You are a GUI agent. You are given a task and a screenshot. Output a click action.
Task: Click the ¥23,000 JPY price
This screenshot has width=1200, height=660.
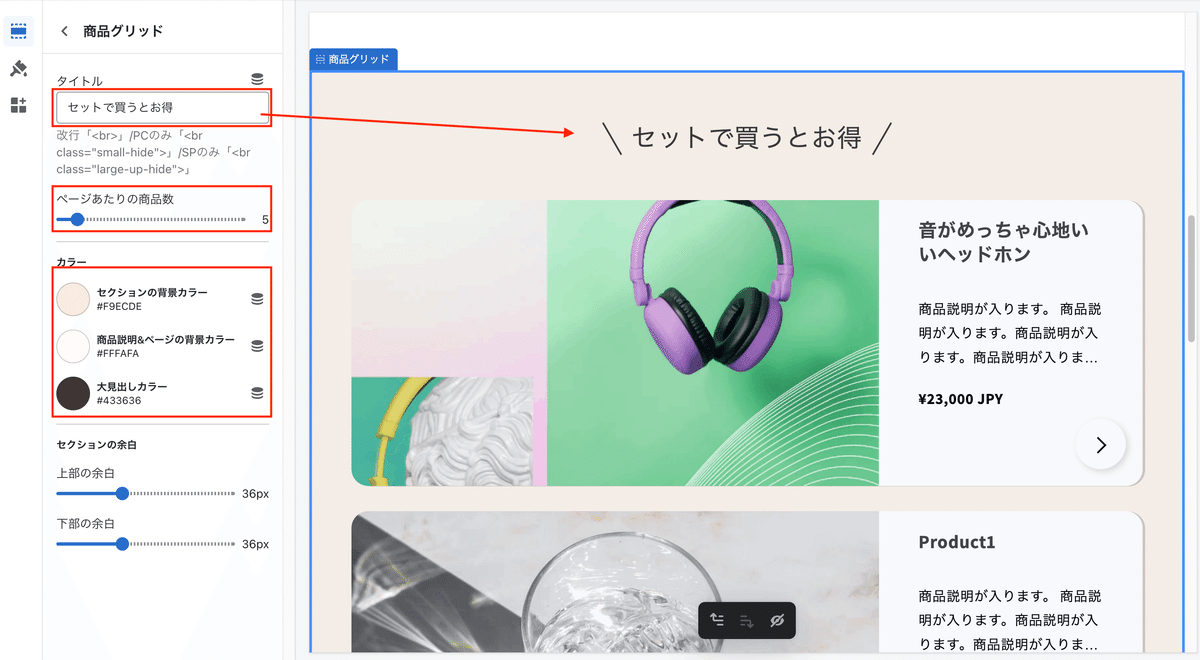tap(960, 399)
